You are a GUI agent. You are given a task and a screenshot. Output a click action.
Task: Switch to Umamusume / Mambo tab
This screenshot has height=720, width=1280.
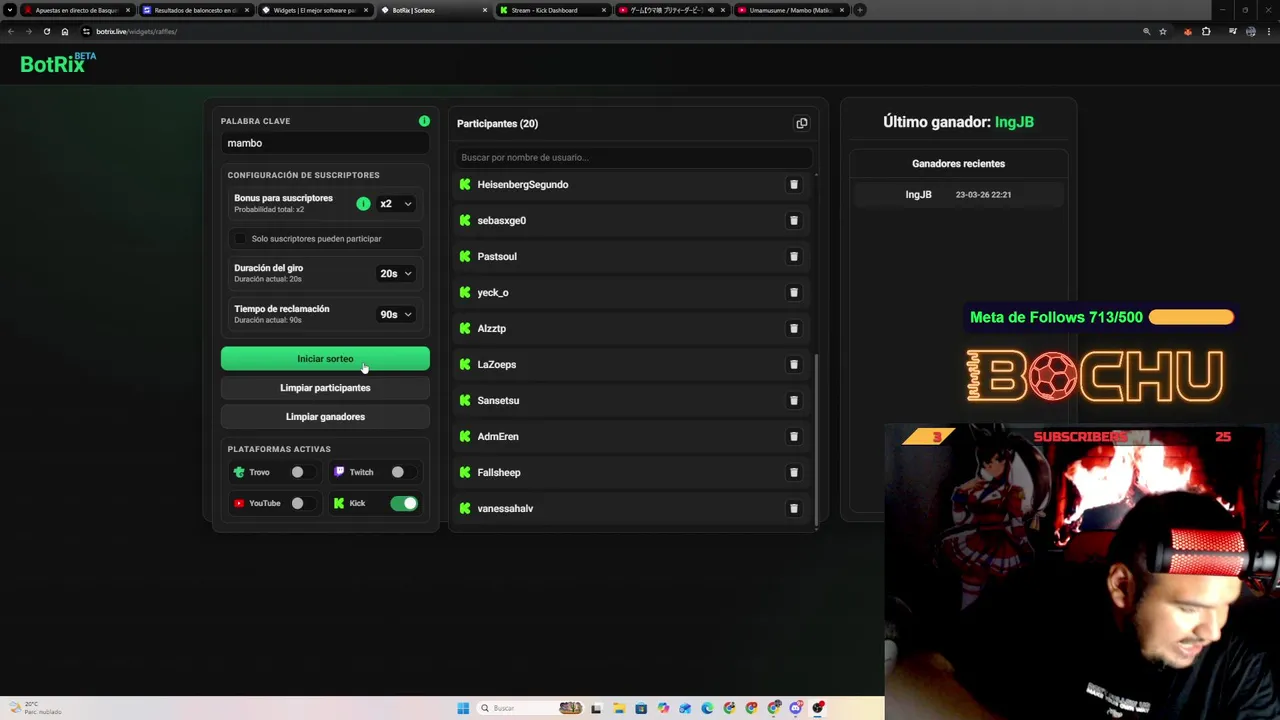tap(791, 10)
